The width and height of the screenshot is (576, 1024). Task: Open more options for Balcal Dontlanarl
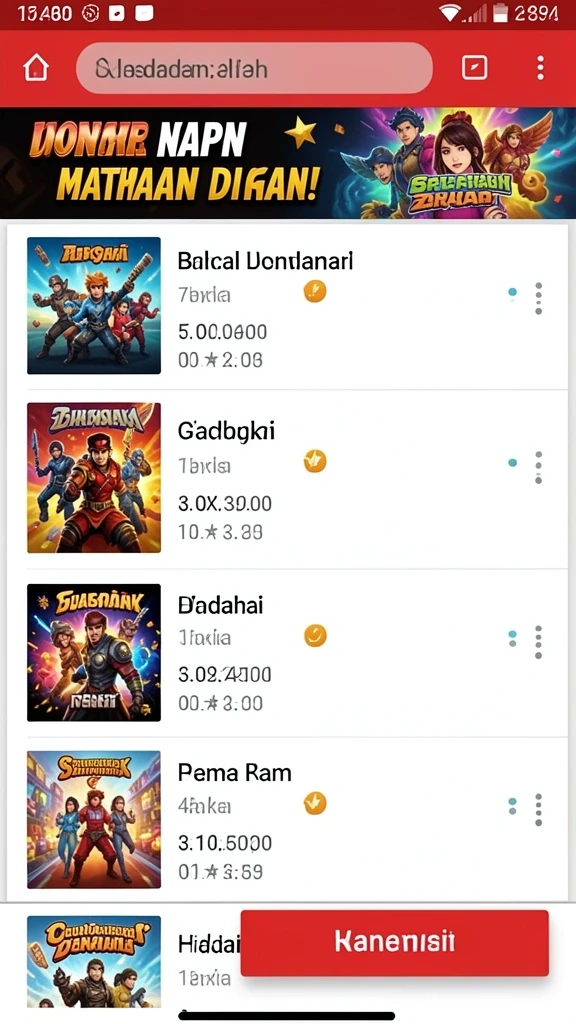point(538,298)
